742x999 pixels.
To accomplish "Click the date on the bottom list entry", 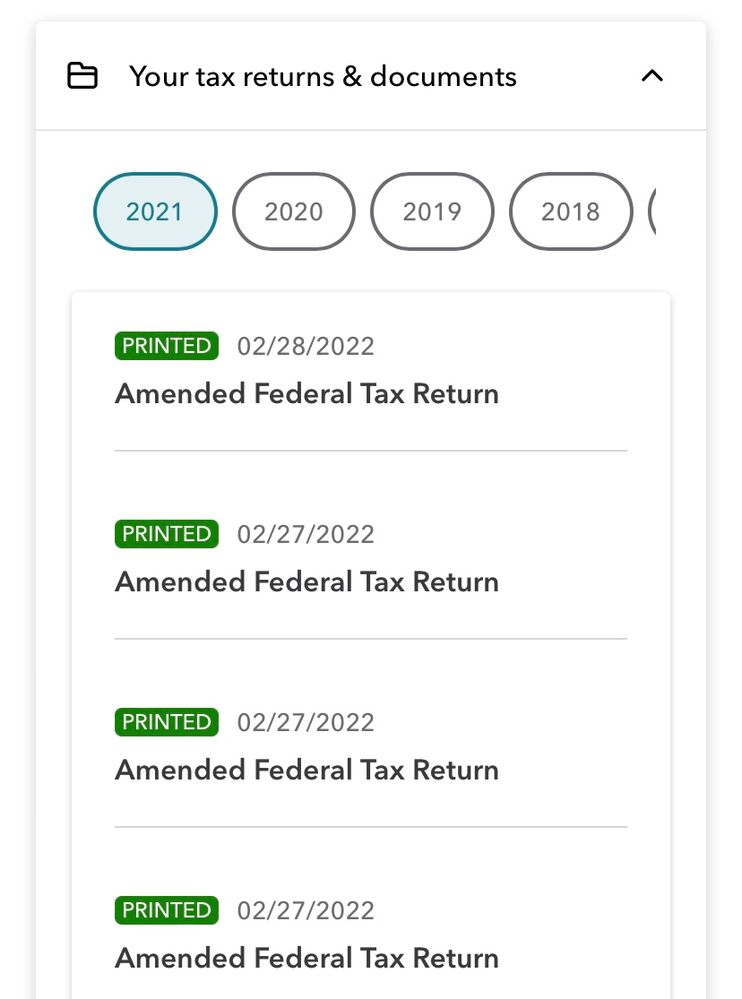I will click(x=305, y=910).
